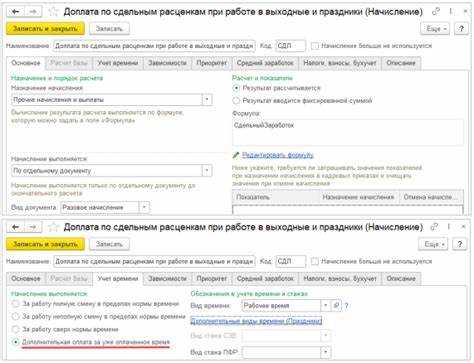The height and width of the screenshot is (363, 474).
Task: Select 'За работу неполную смену' radio option
Action: 15,316
